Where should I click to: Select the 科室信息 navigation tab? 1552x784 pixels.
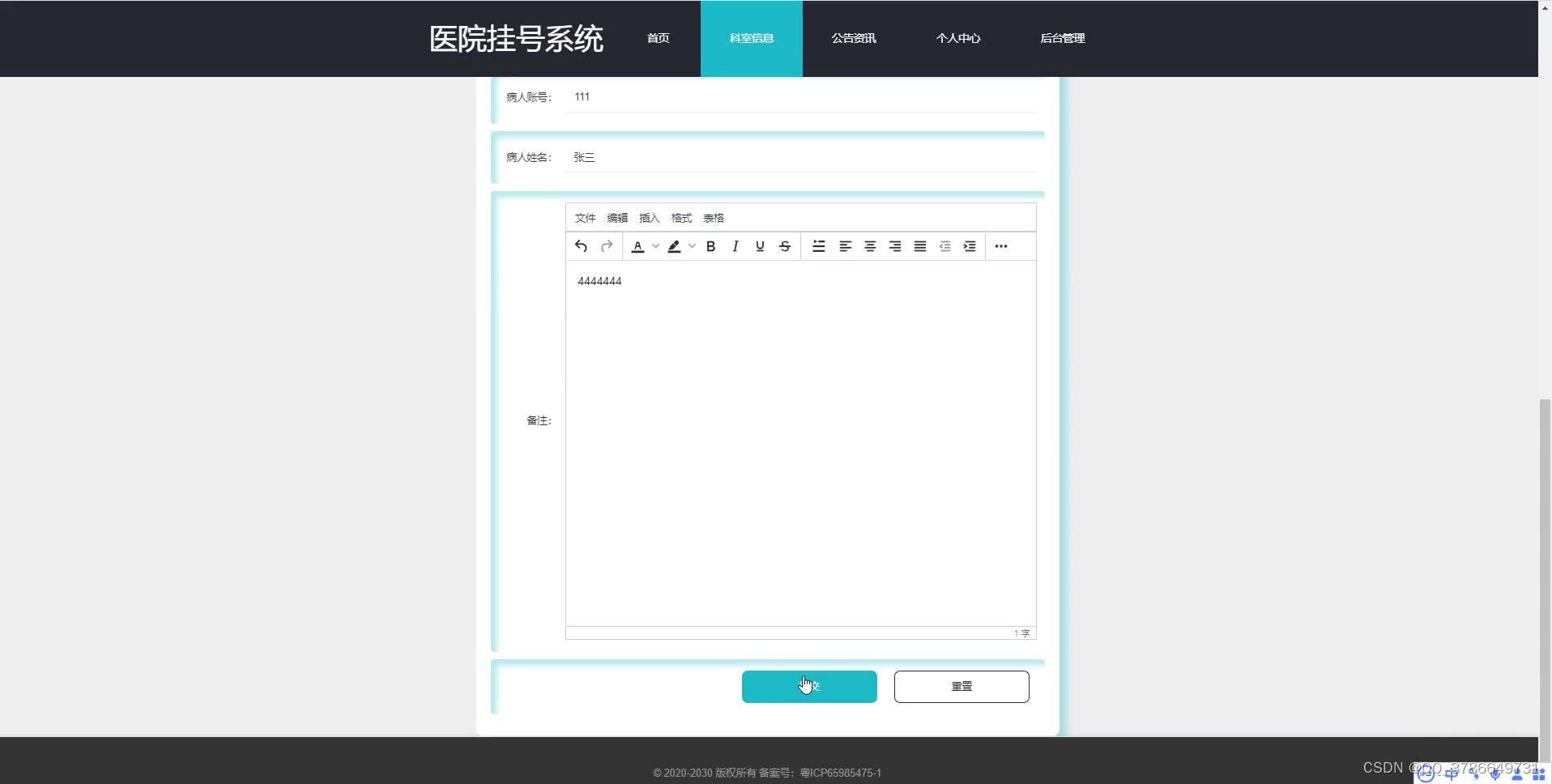coord(752,38)
